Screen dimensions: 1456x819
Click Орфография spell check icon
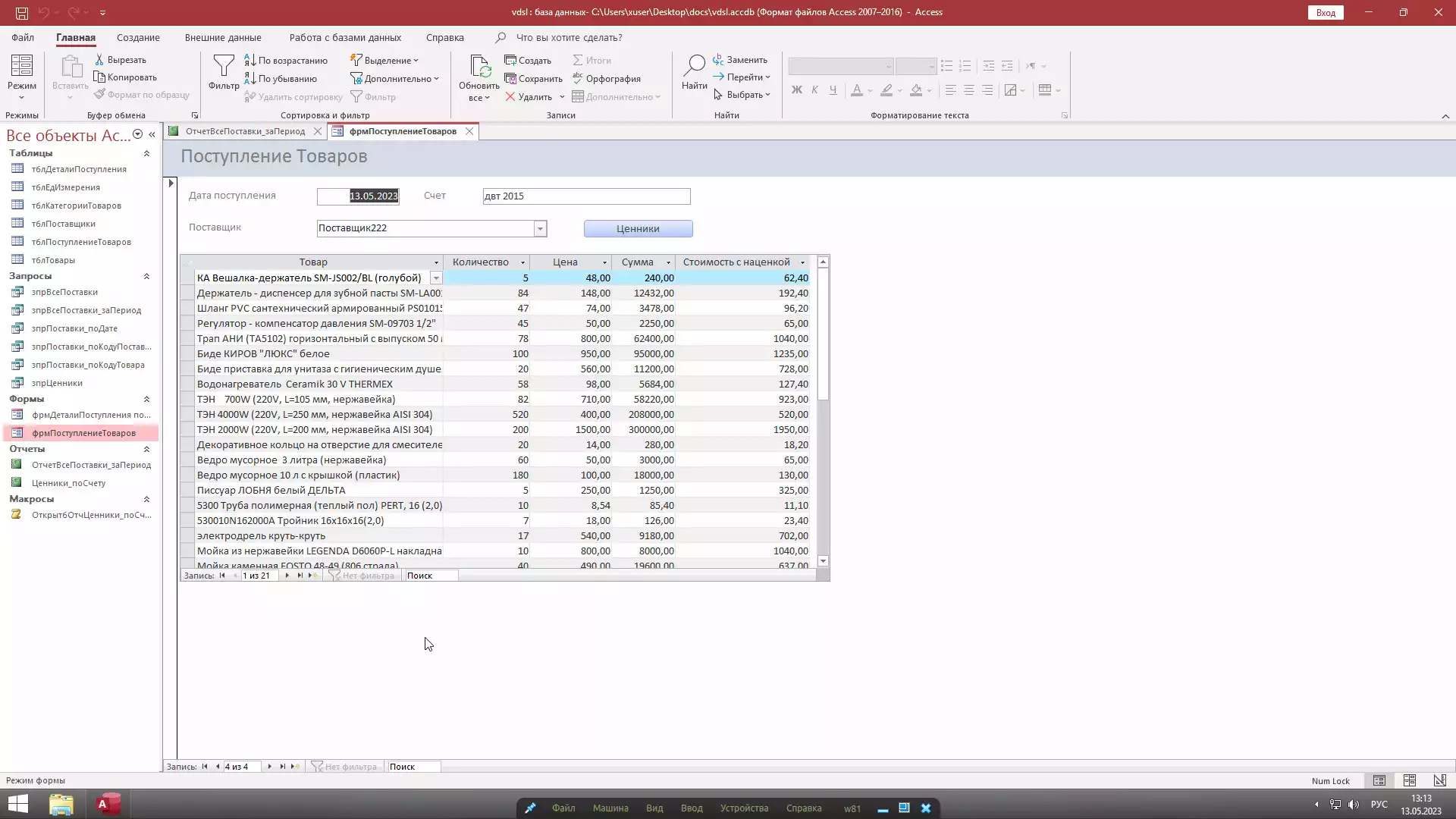click(x=578, y=77)
